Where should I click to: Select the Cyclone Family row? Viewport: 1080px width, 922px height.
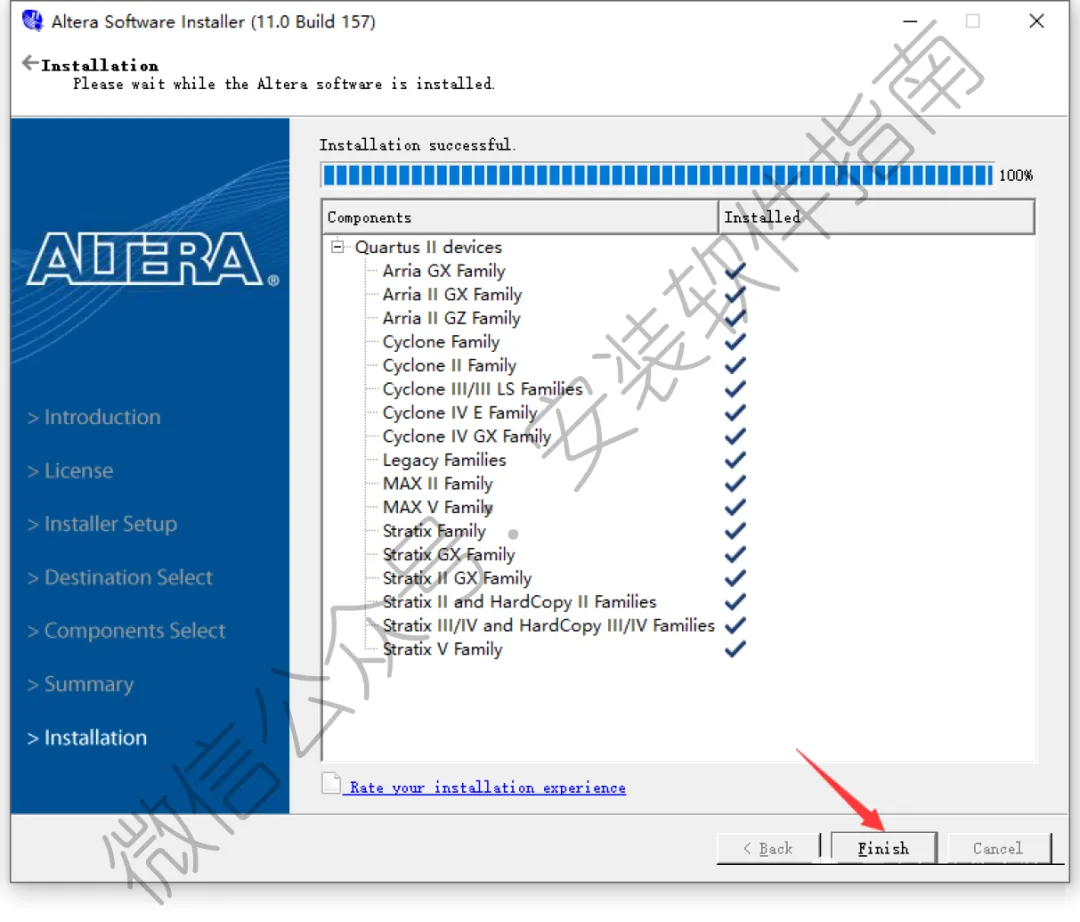pyautogui.click(x=442, y=342)
